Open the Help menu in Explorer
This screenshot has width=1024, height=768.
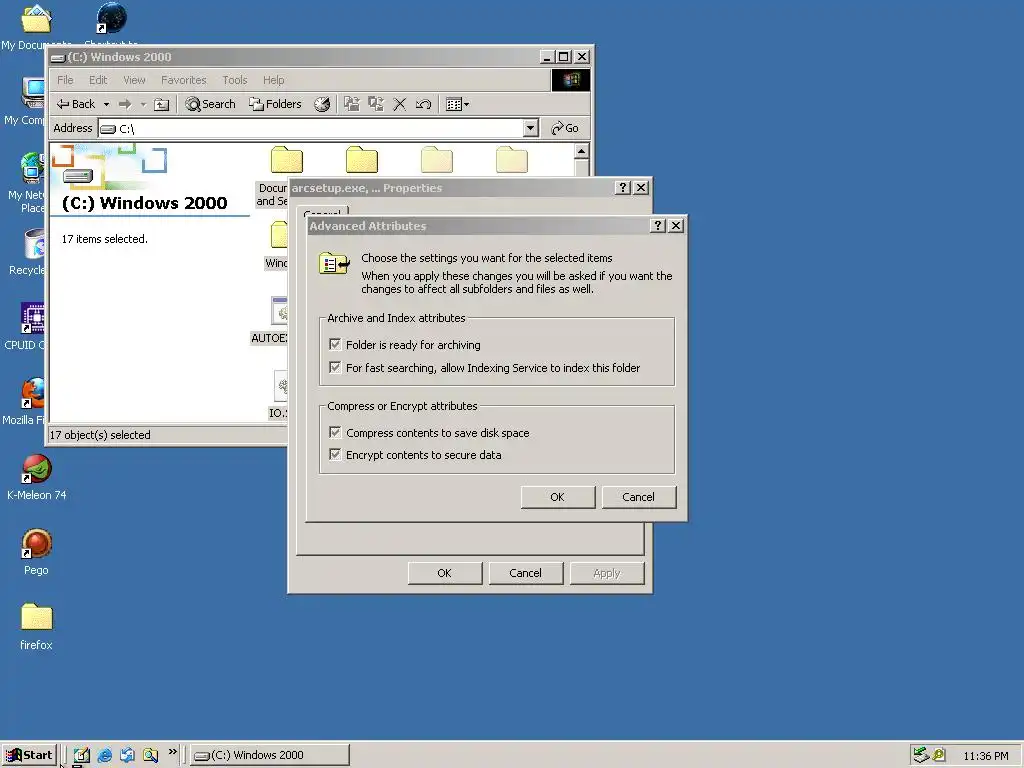[x=274, y=80]
